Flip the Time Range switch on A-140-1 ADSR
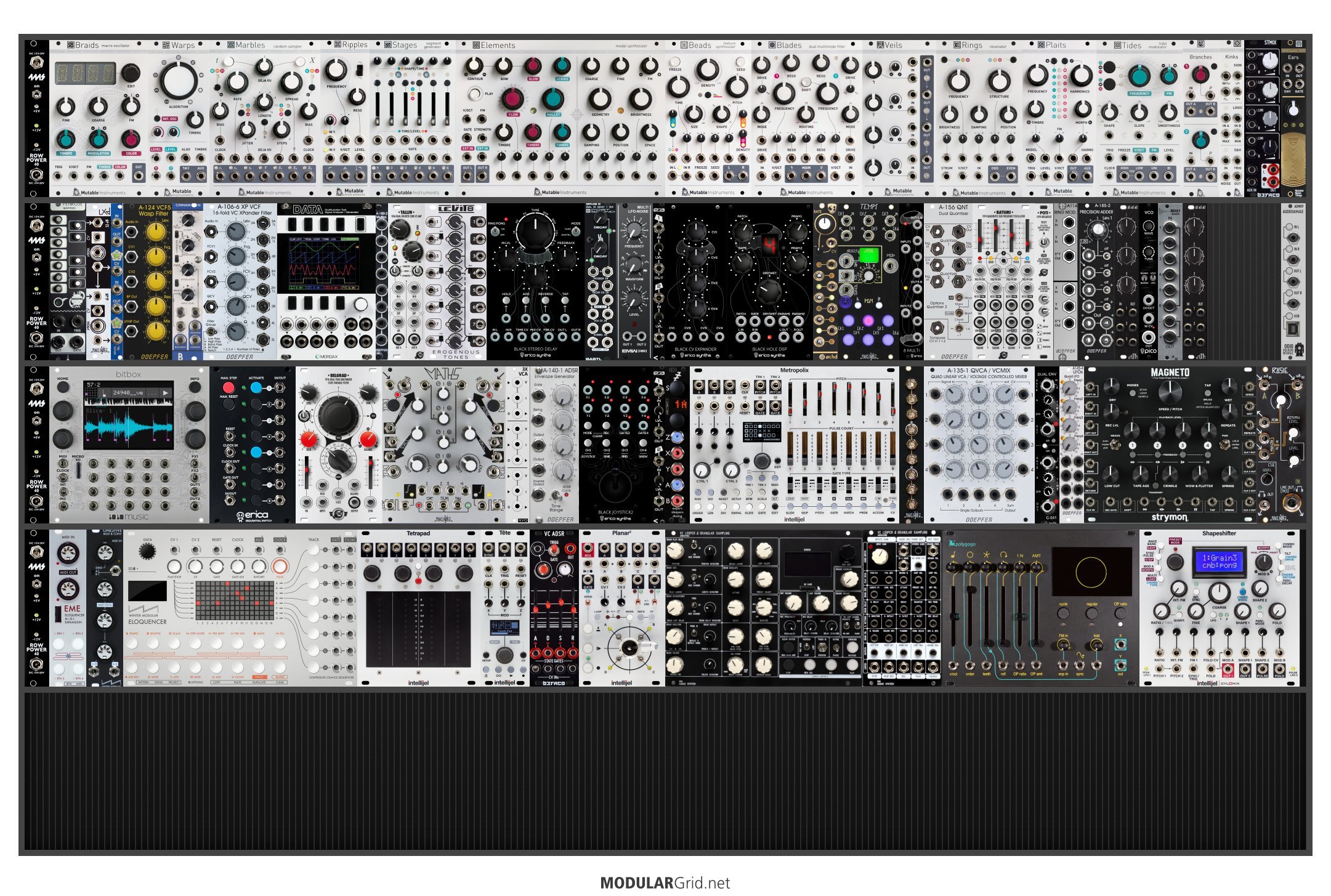The width and height of the screenshot is (1331, 896). (x=556, y=496)
